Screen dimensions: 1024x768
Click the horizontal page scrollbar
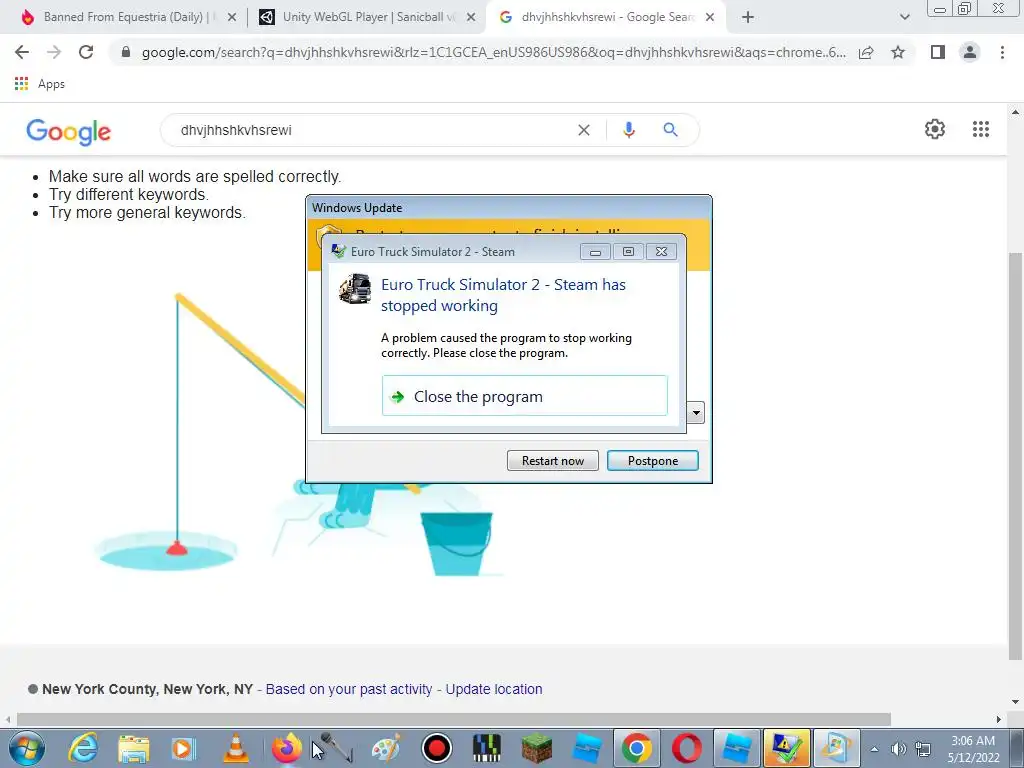tap(453, 719)
